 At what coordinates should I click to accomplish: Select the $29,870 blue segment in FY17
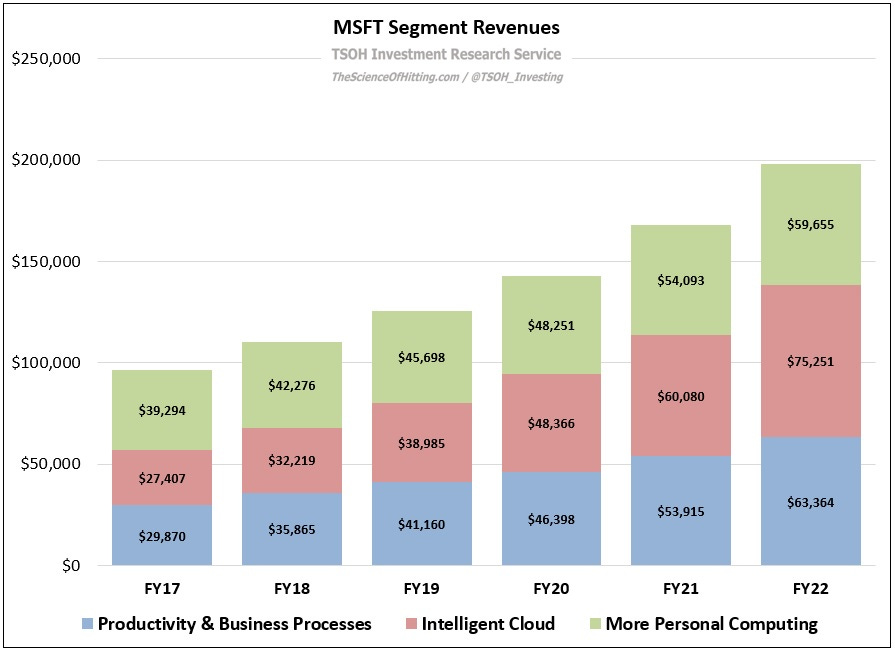pos(162,535)
